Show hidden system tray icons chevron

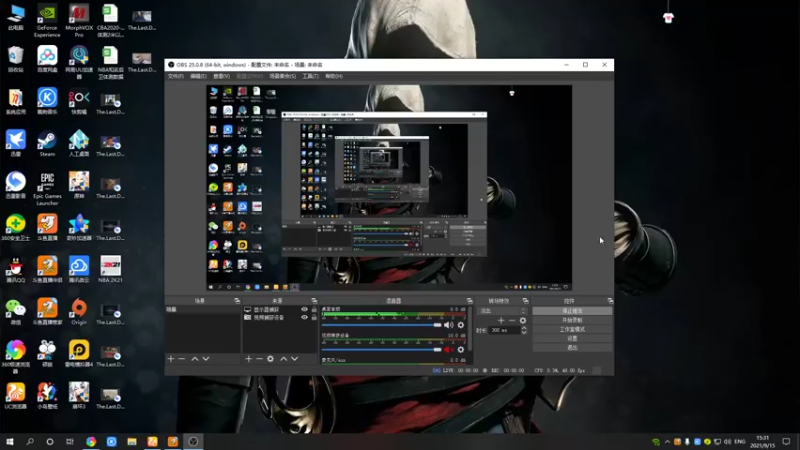coord(667,442)
